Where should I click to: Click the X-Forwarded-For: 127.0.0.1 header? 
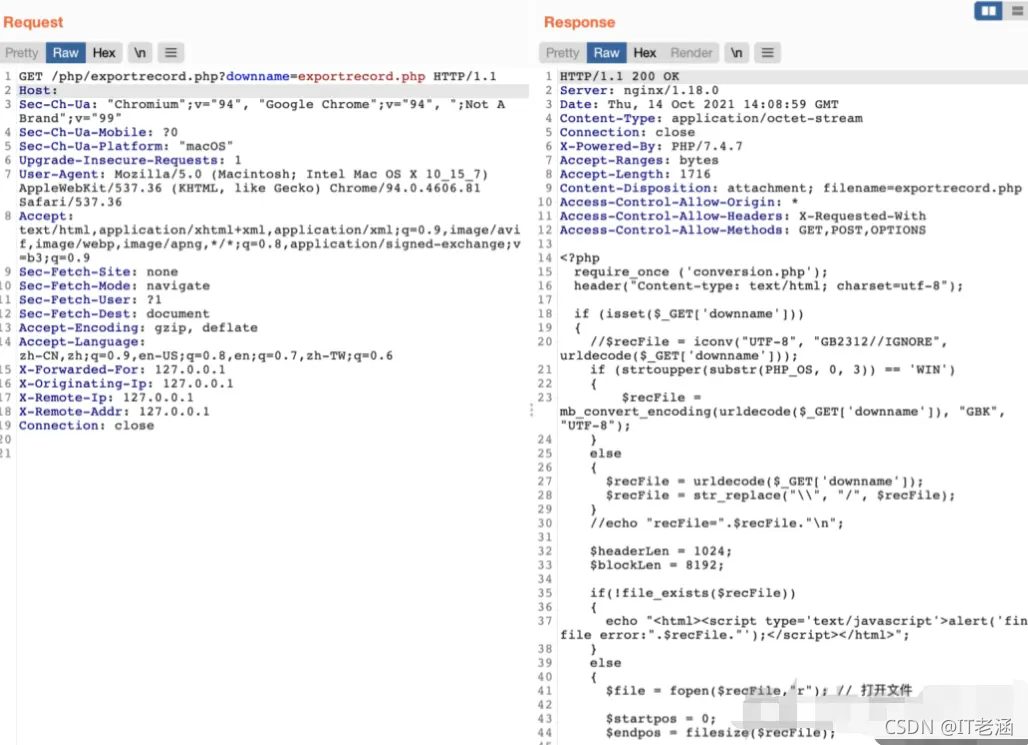click(x=122, y=369)
